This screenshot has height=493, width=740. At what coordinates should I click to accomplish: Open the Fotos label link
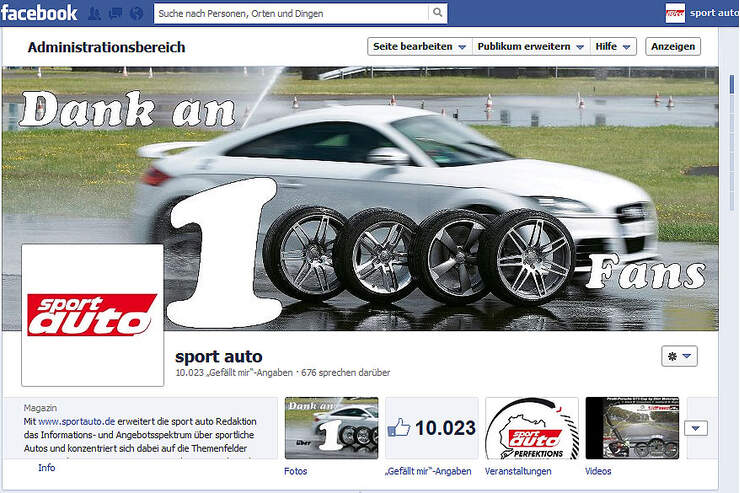point(295,471)
